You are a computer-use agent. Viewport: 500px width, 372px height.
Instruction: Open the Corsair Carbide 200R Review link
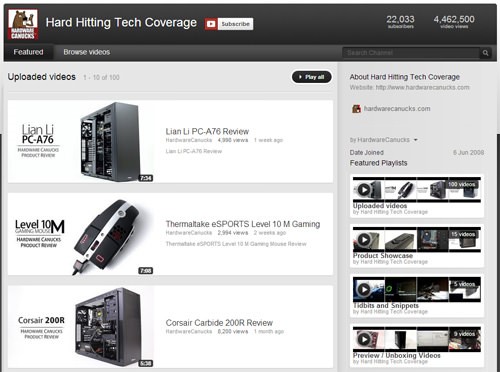(219, 323)
